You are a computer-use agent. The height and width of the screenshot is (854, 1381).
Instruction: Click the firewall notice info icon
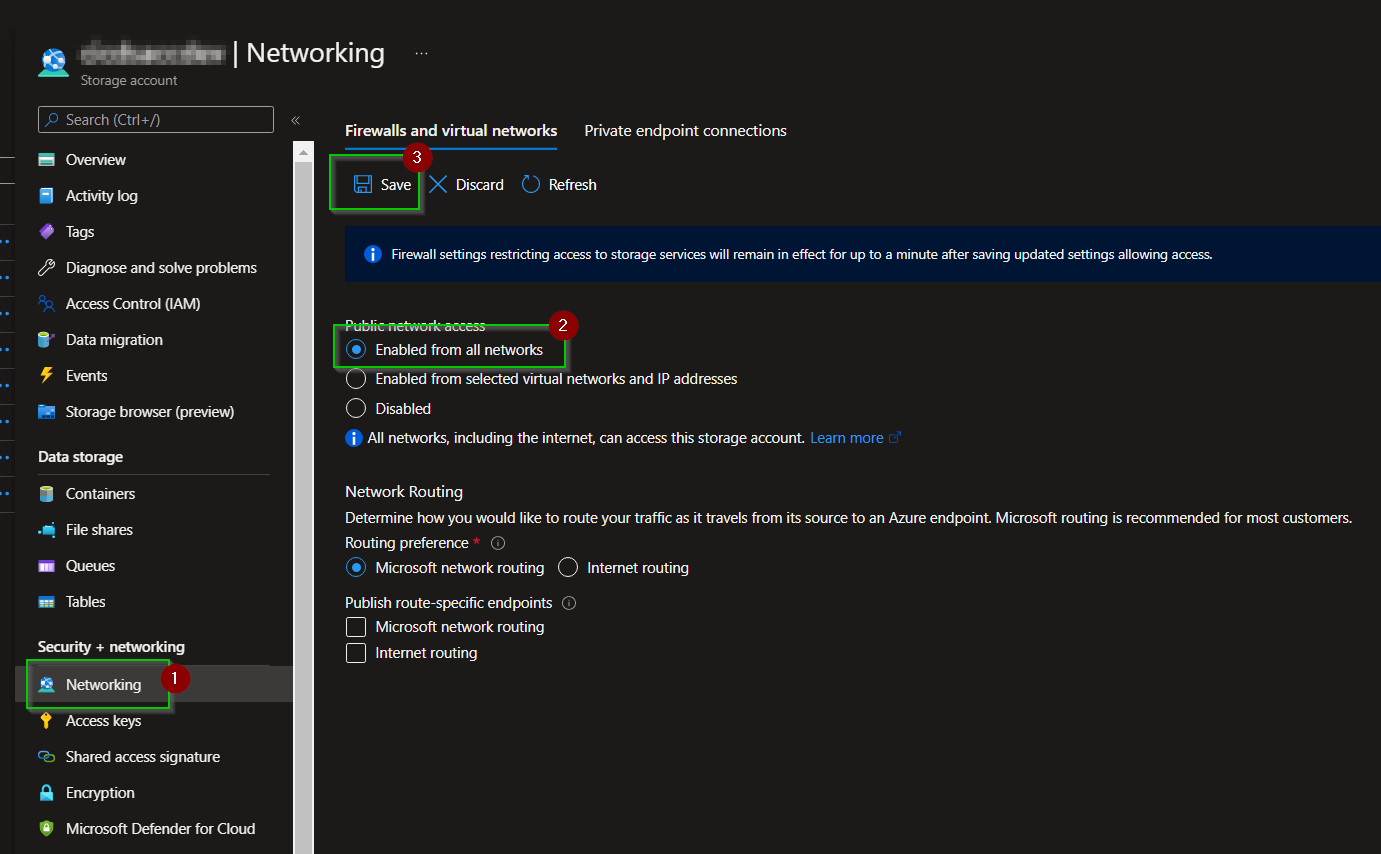tap(373, 254)
